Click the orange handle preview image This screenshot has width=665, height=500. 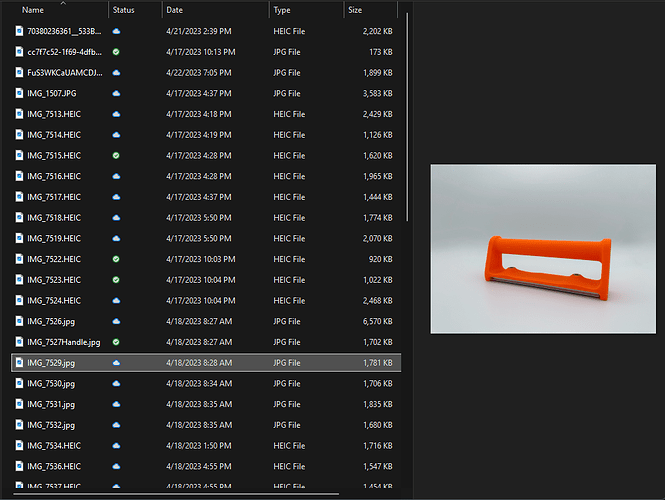pos(543,249)
